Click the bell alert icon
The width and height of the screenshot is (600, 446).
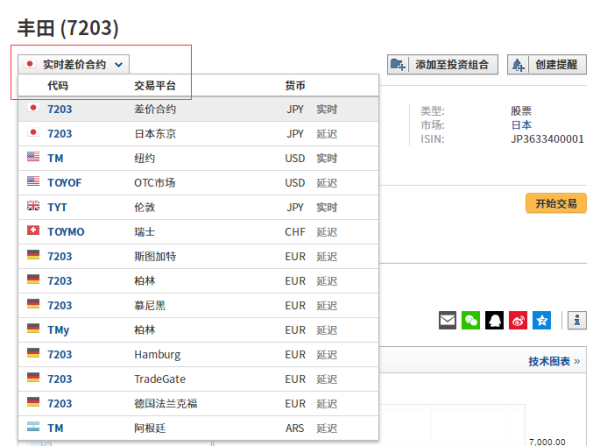(x=518, y=65)
